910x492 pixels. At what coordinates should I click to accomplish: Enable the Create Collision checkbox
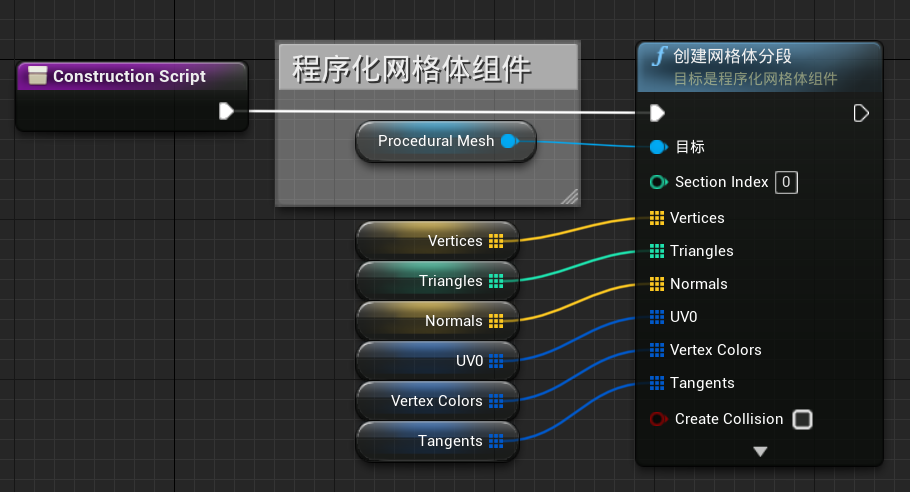[803, 419]
